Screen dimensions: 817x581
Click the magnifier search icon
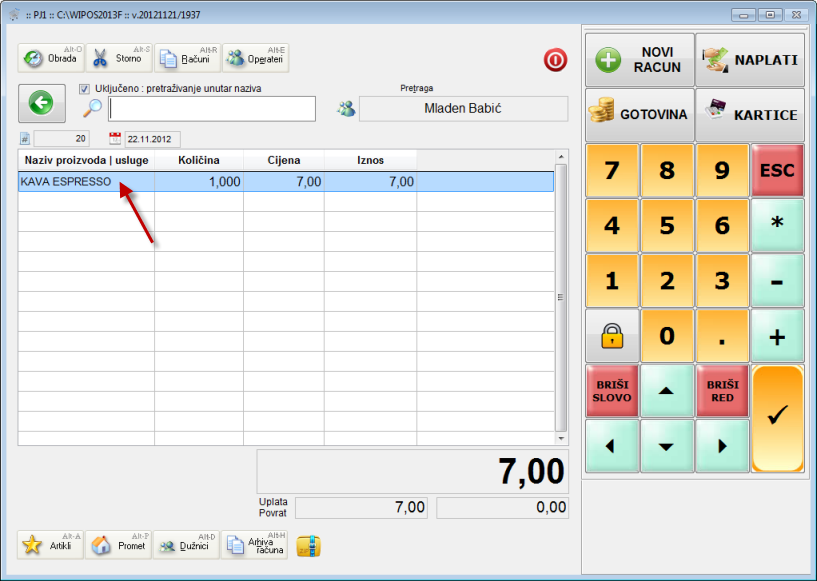[92, 108]
